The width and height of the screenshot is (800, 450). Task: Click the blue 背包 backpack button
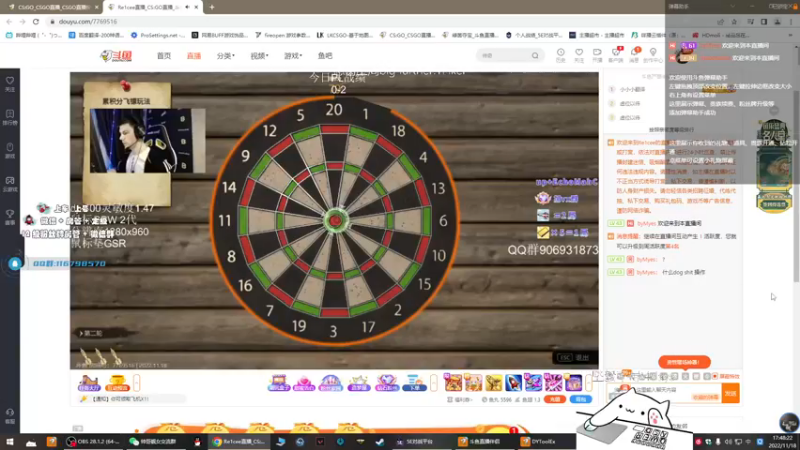(581, 399)
